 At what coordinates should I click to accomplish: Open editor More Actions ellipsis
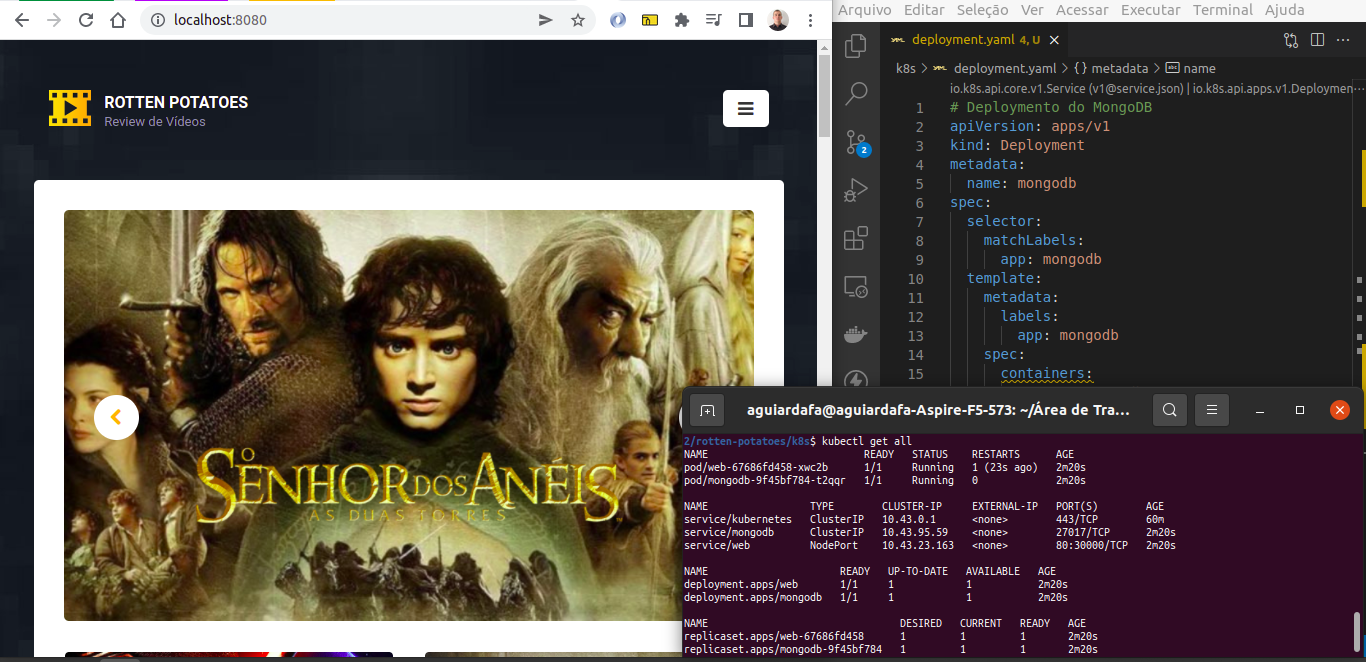(1344, 40)
